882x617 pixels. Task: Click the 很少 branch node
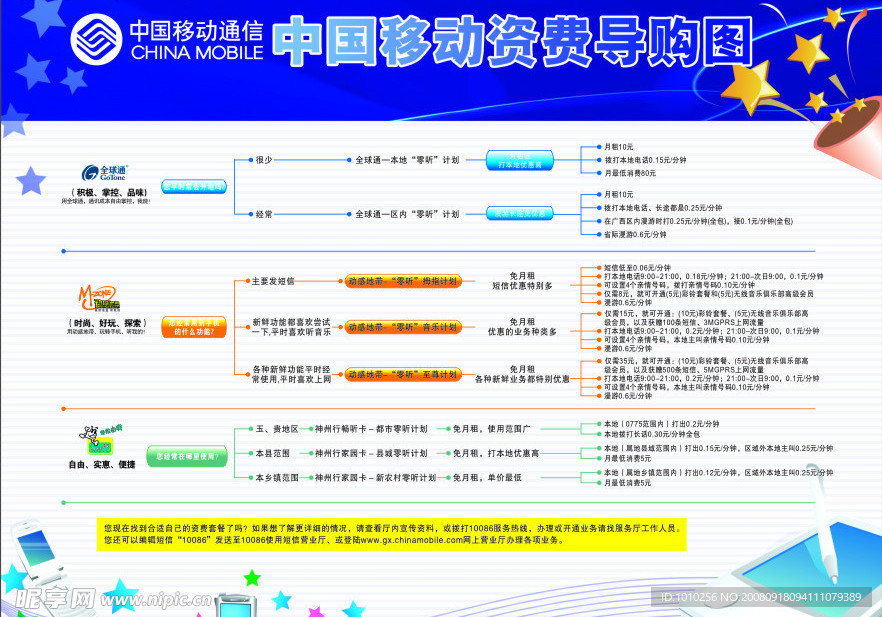click(x=264, y=160)
